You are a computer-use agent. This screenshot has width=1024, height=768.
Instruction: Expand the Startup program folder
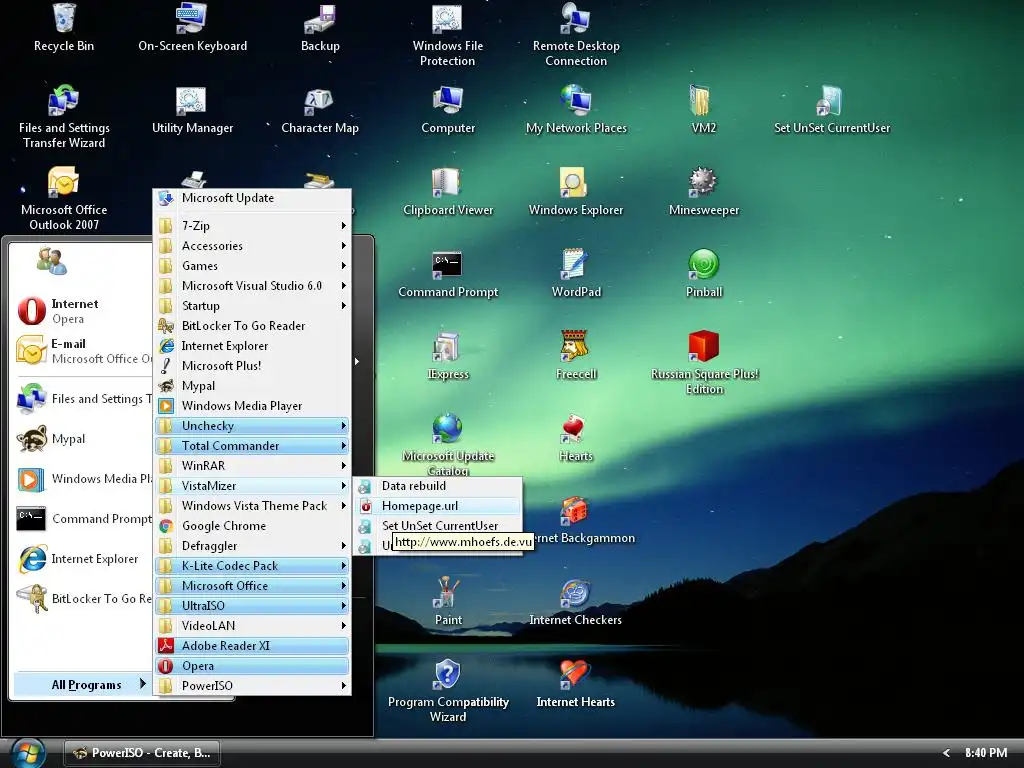252,306
